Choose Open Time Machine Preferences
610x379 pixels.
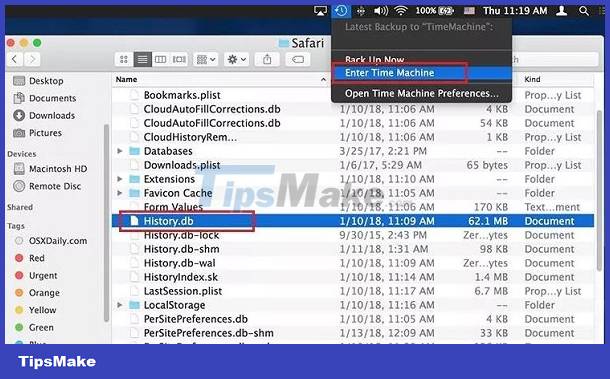click(421, 94)
